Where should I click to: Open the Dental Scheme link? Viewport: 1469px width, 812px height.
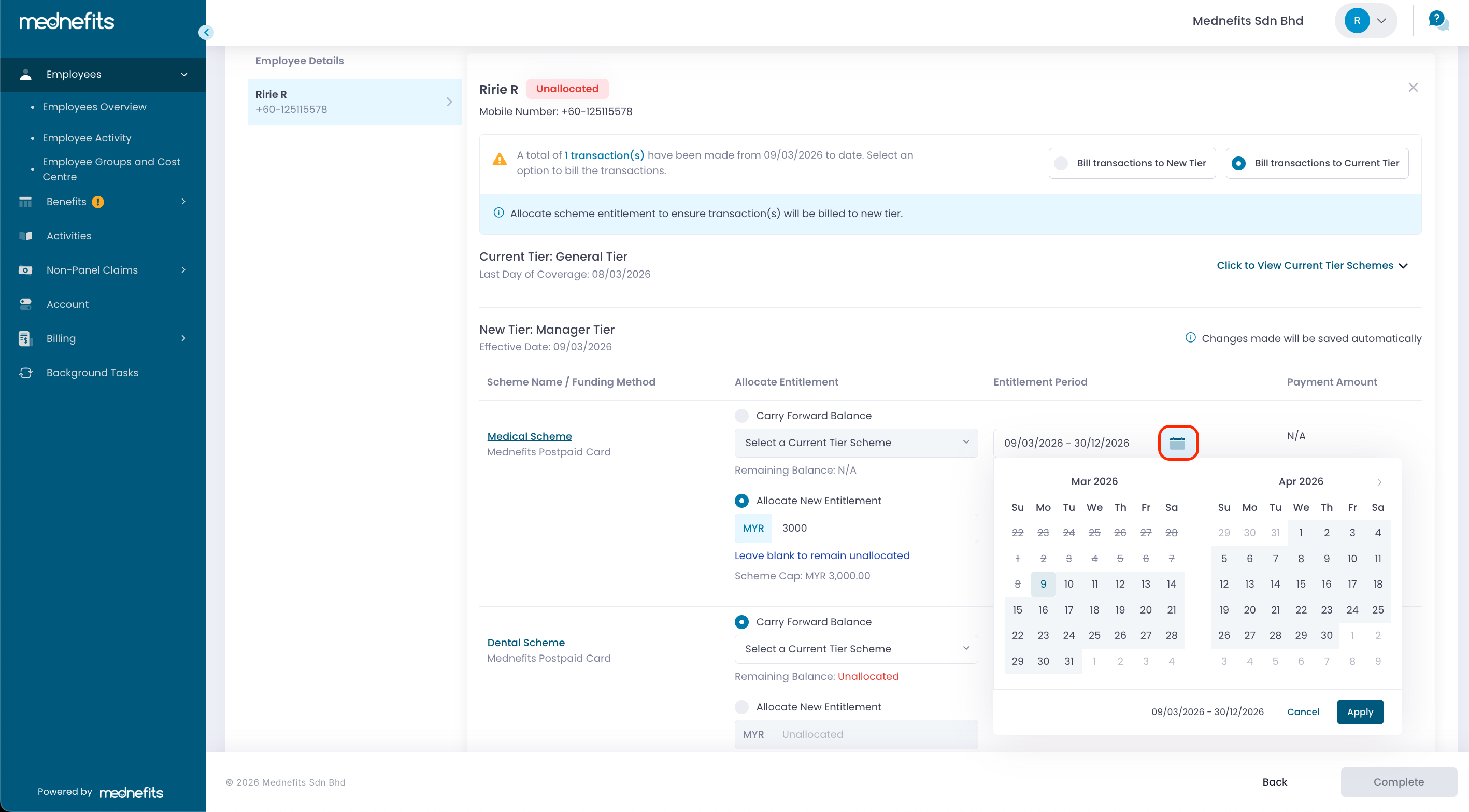coord(525,642)
